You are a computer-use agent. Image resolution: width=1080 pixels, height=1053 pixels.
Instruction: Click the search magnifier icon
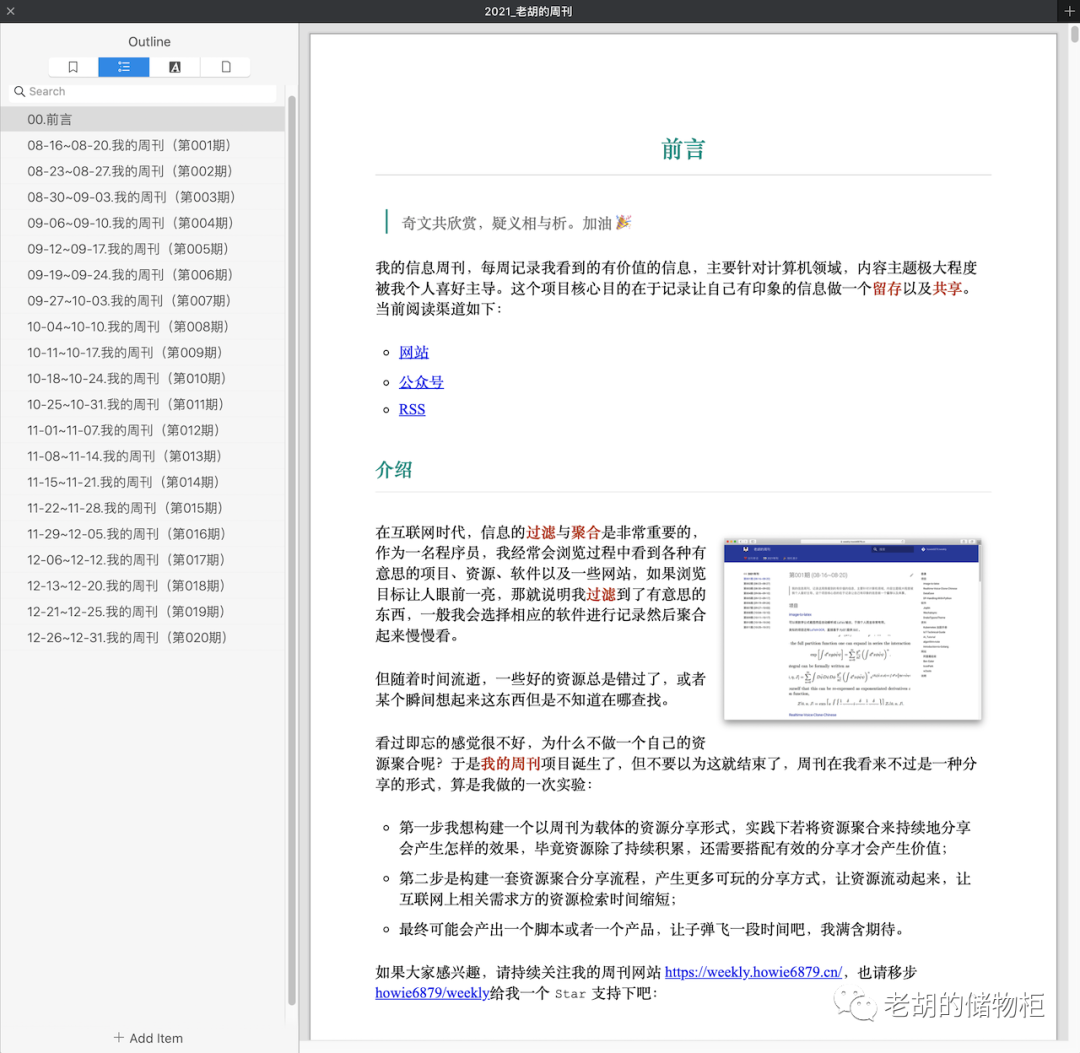pos(20,91)
